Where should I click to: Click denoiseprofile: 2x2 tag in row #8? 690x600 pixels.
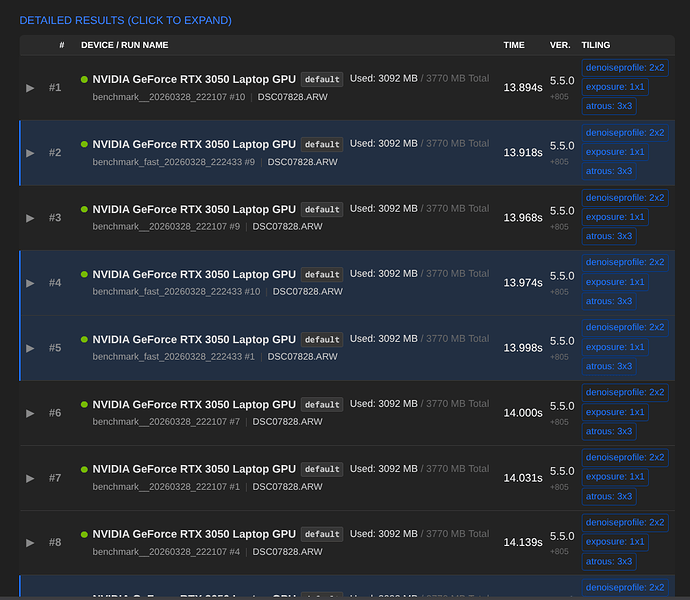(x=625, y=523)
